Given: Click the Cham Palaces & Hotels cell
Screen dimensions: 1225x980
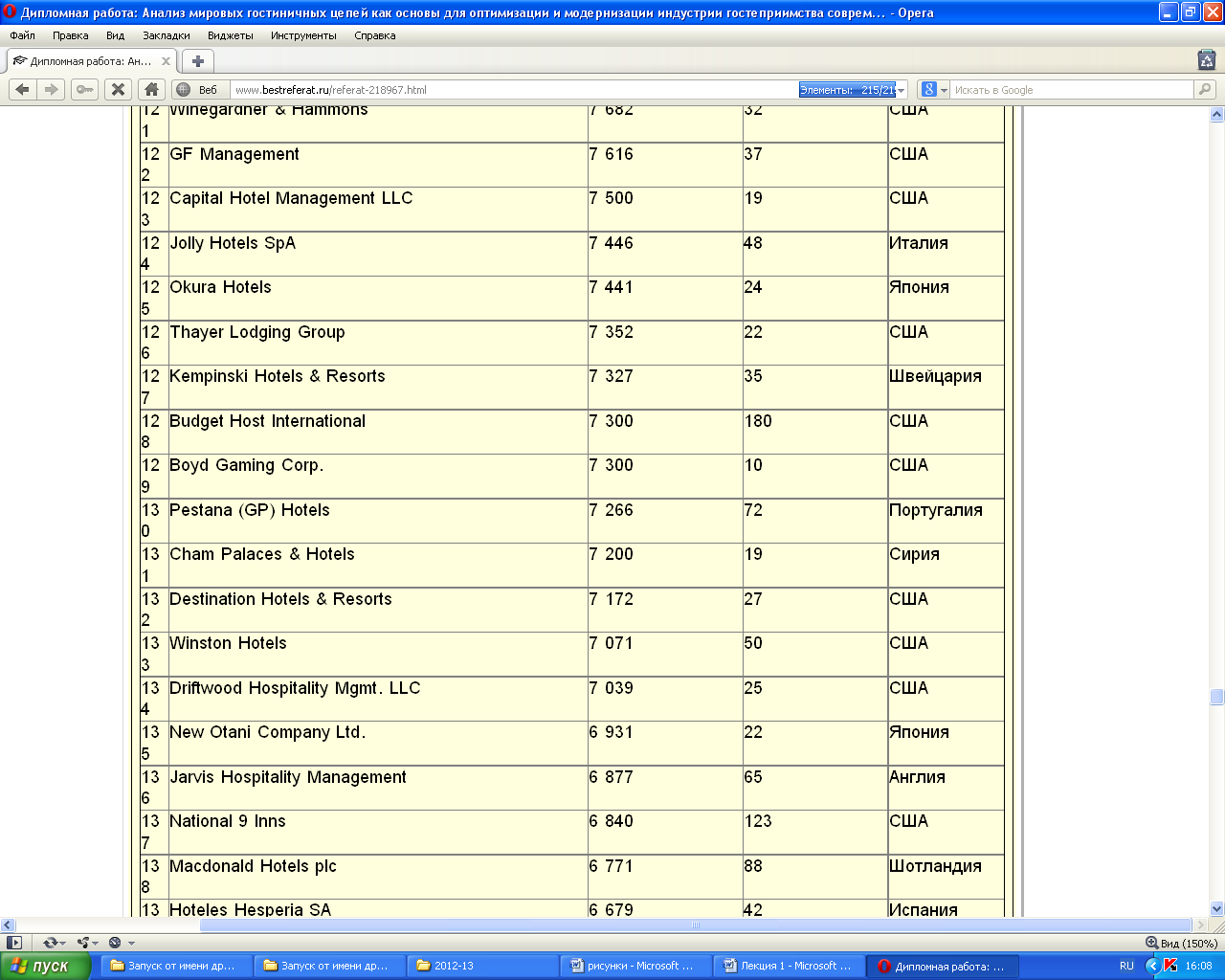Looking at the screenshot, I should click(x=378, y=565).
